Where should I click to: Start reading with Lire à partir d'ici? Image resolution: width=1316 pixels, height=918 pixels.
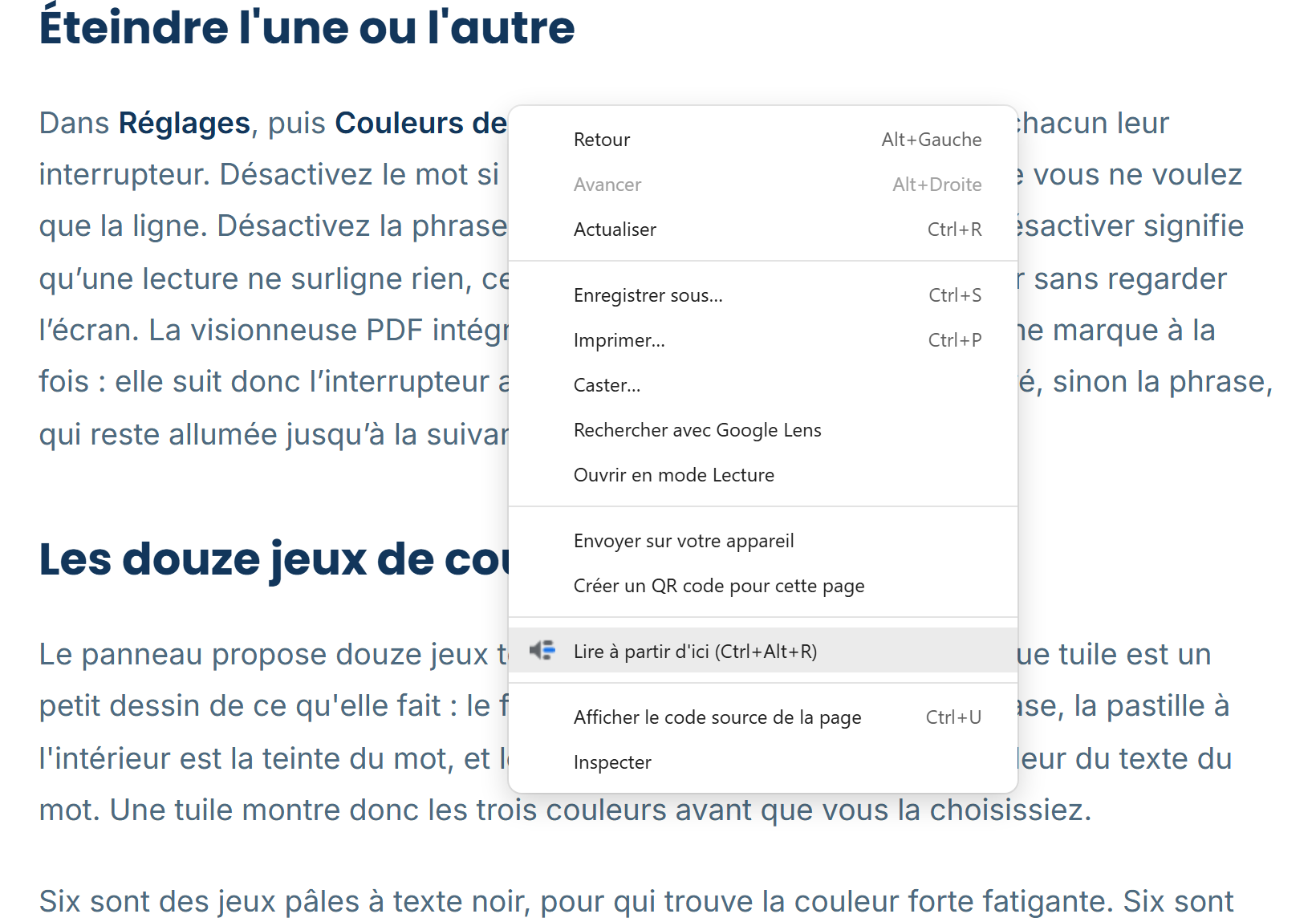coord(763,650)
